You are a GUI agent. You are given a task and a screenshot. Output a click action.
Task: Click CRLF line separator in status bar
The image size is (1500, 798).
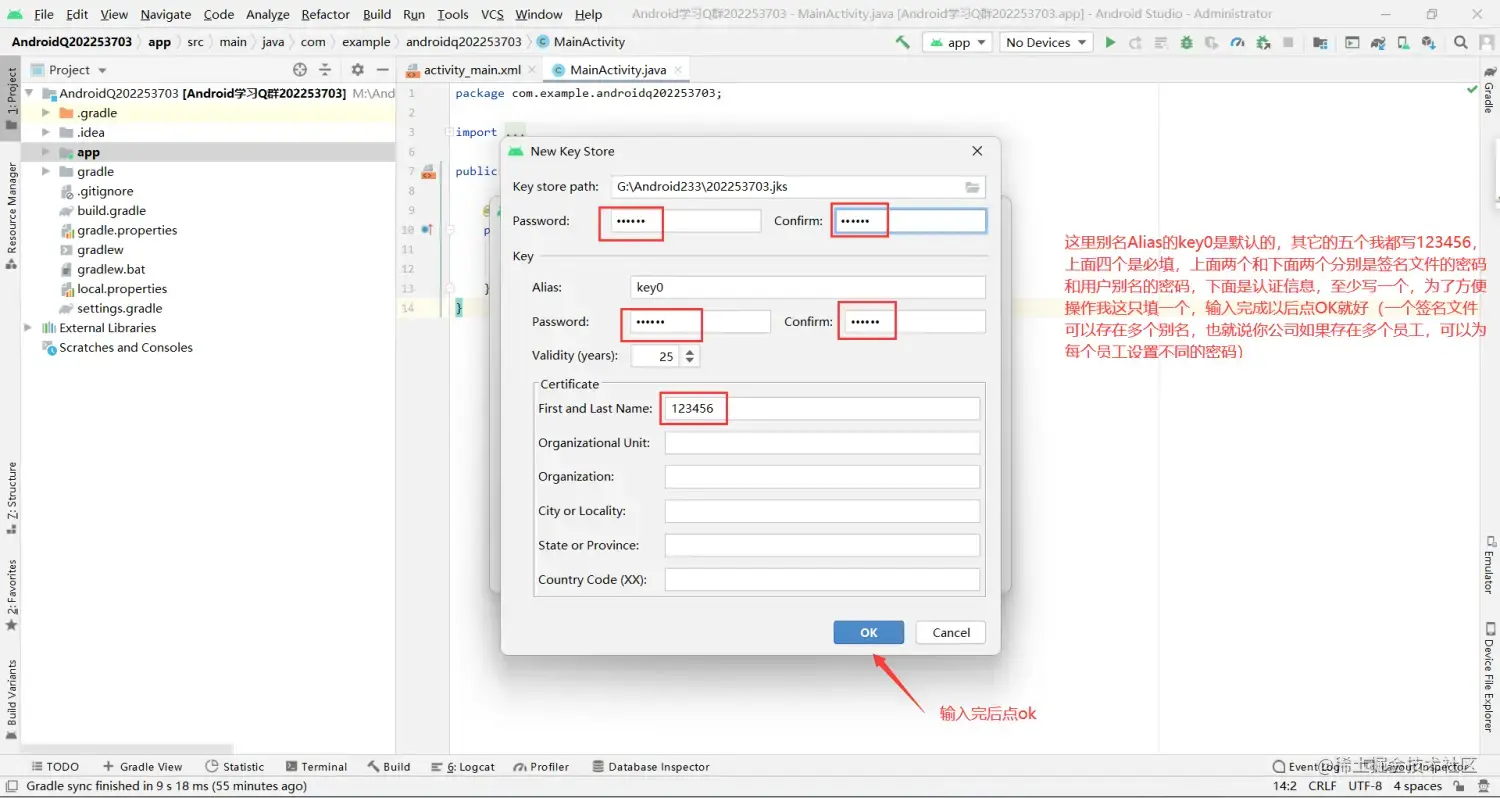pyautogui.click(x=1322, y=786)
